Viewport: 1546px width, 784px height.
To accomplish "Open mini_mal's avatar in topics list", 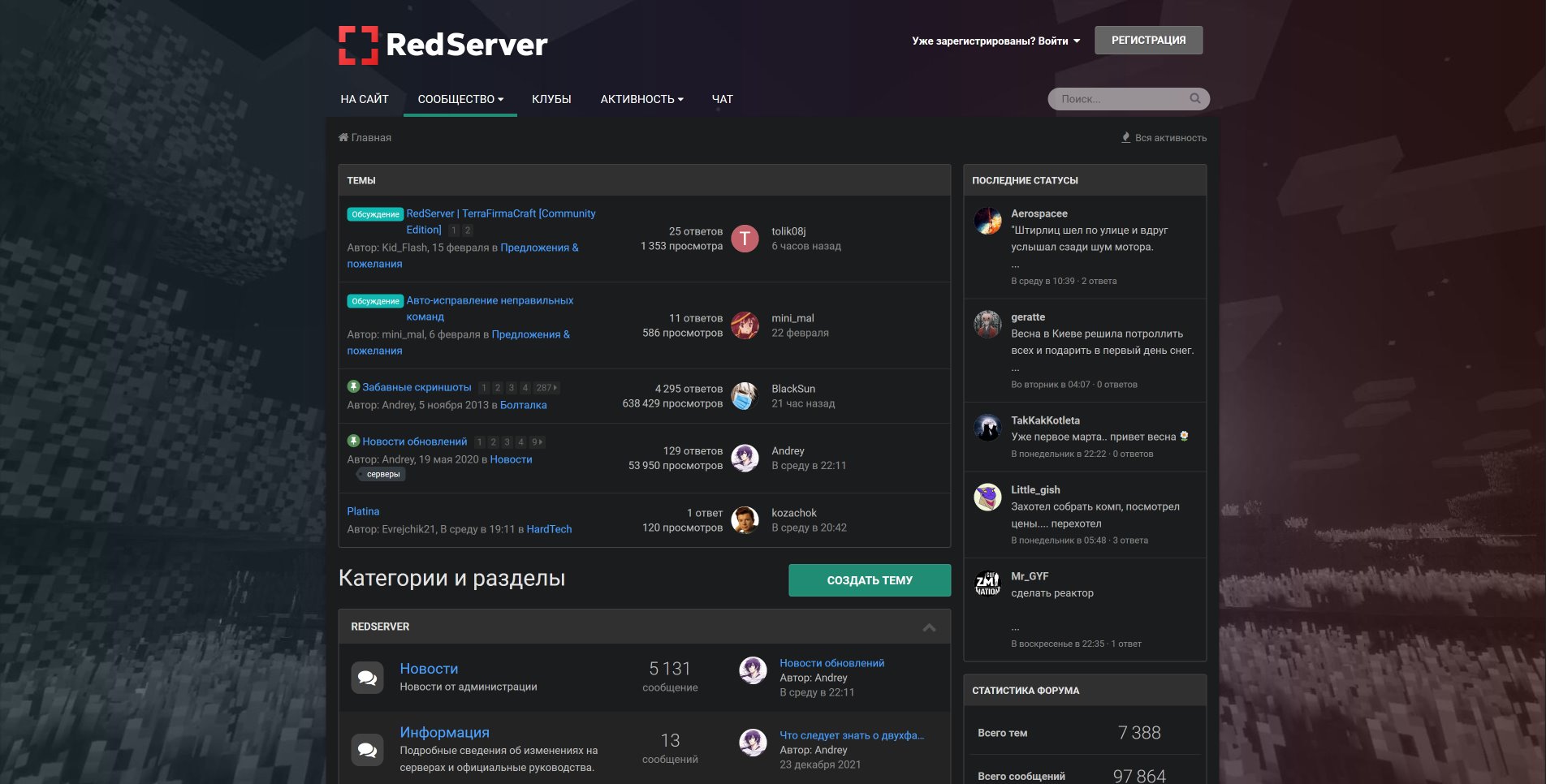I will click(745, 325).
